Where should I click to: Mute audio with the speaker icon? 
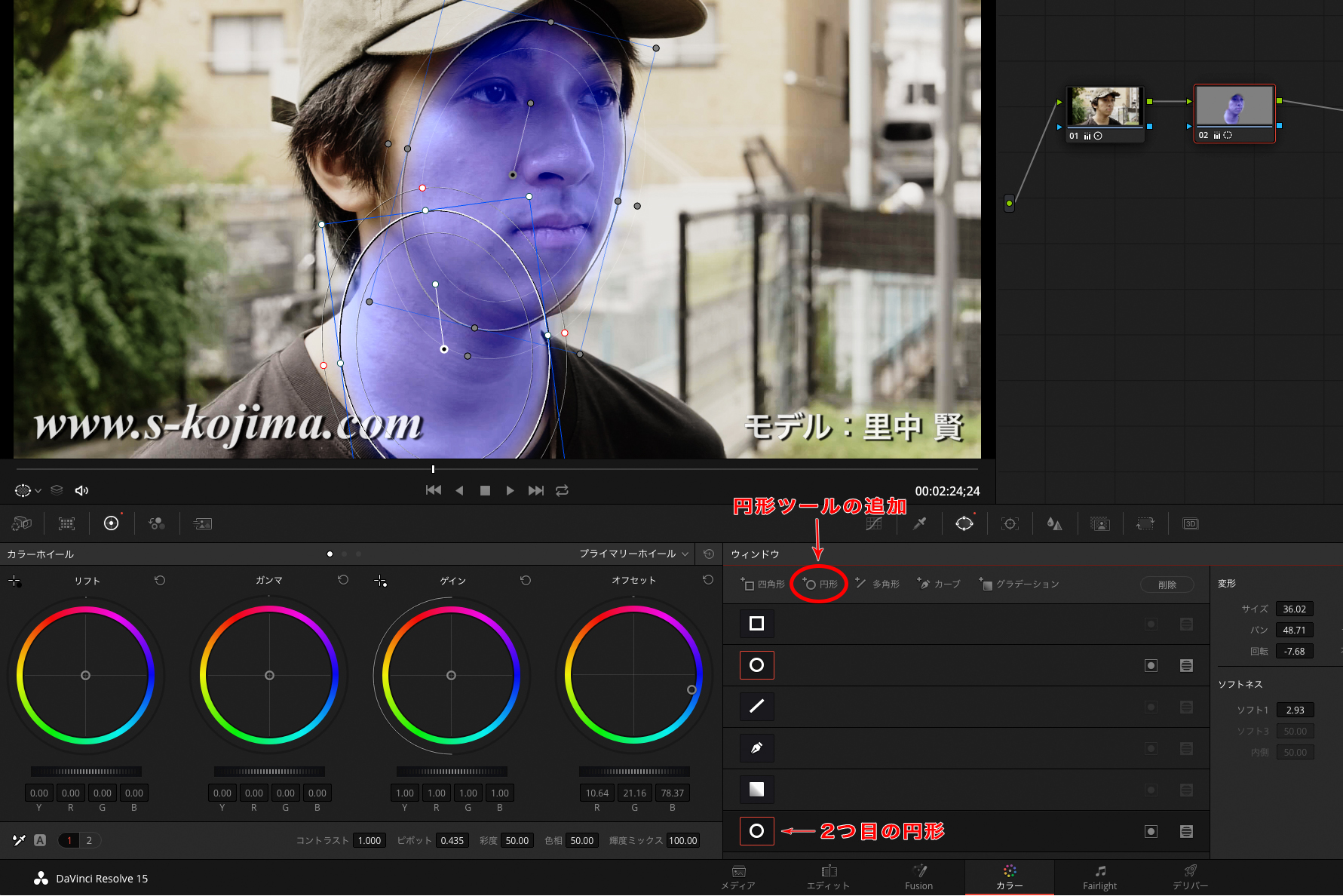[81, 490]
